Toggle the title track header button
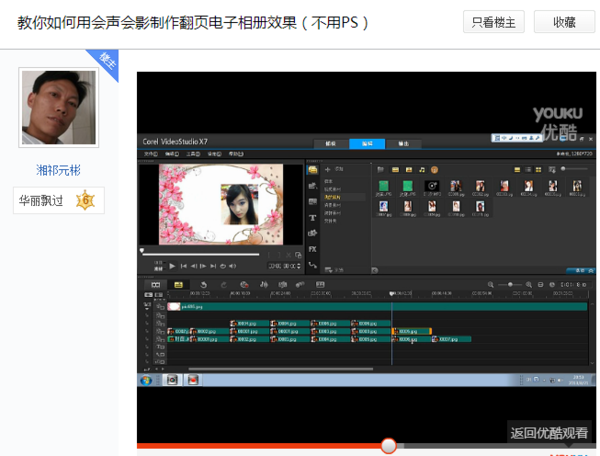Image resolution: width=600 pixels, height=456 pixels. [x=160, y=347]
